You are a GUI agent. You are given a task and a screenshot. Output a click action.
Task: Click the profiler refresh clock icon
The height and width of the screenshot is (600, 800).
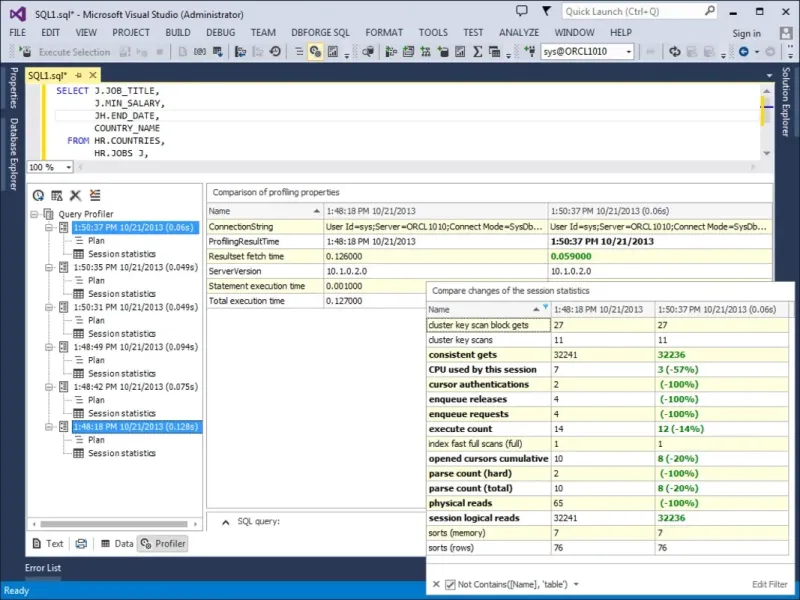(x=39, y=195)
